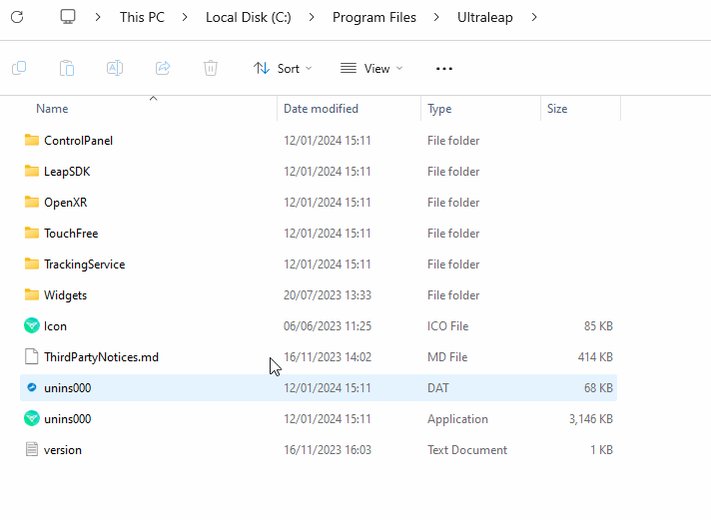Viewport: 711px width, 520px height.
Task: Sort by Type column header
Action: click(x=439, y=109)
